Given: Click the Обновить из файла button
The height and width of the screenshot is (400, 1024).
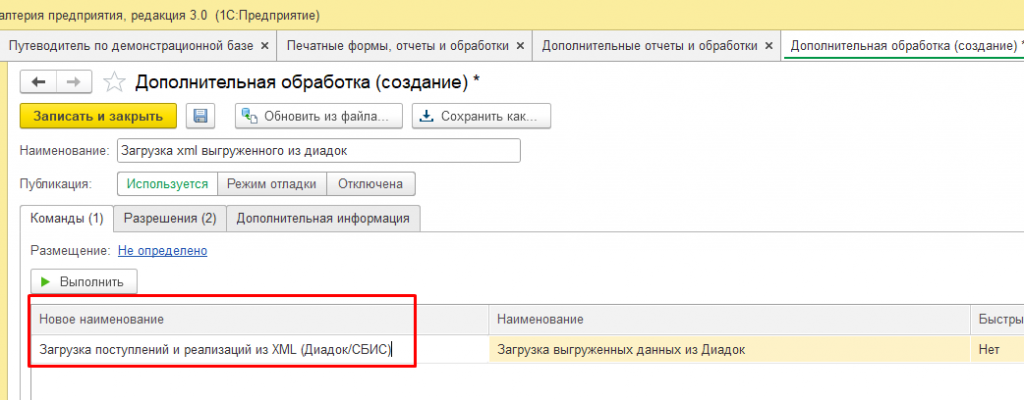Looking at the screenshot, I should click(x=317, y=116).
